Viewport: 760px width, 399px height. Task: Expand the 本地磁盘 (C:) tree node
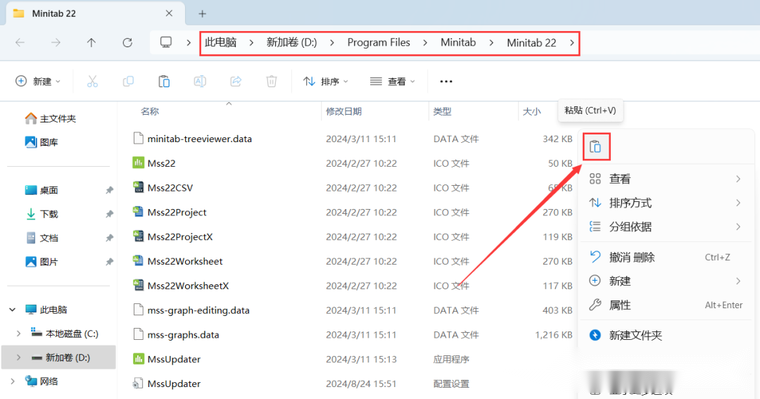coord(18,334)
